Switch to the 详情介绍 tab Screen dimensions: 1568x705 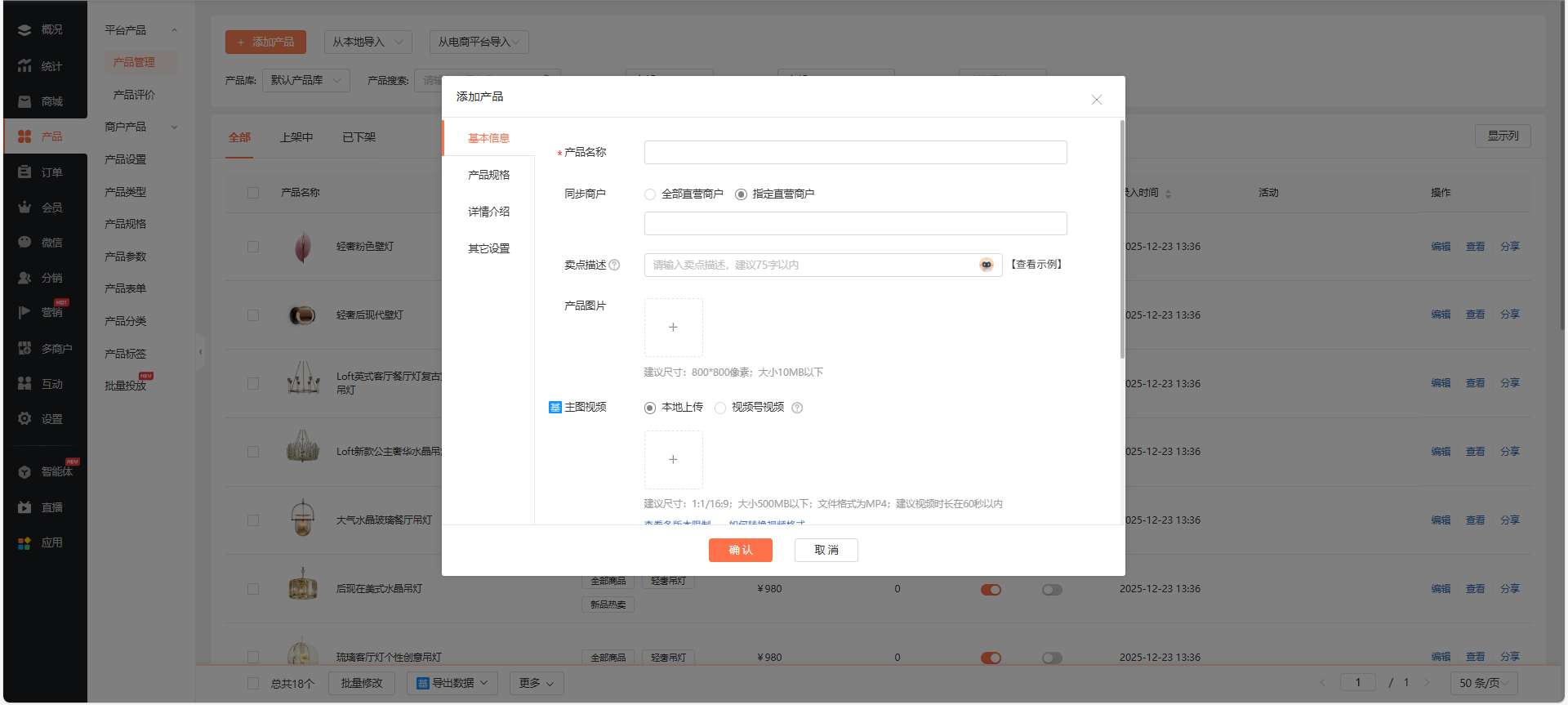tap(488, 212)
